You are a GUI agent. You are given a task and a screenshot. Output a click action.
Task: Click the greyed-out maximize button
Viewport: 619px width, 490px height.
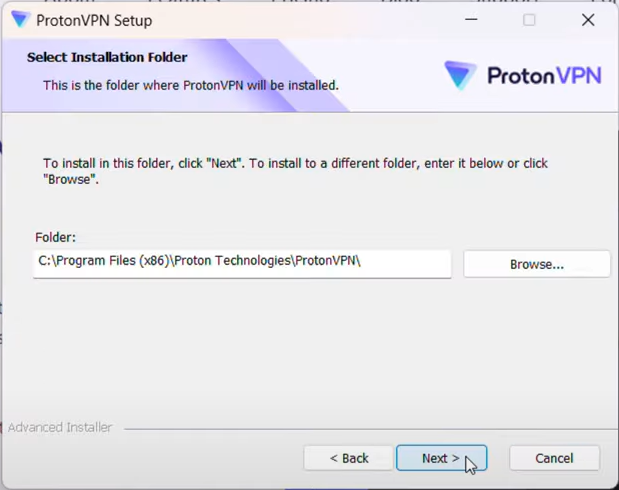[x=529, y=20]
